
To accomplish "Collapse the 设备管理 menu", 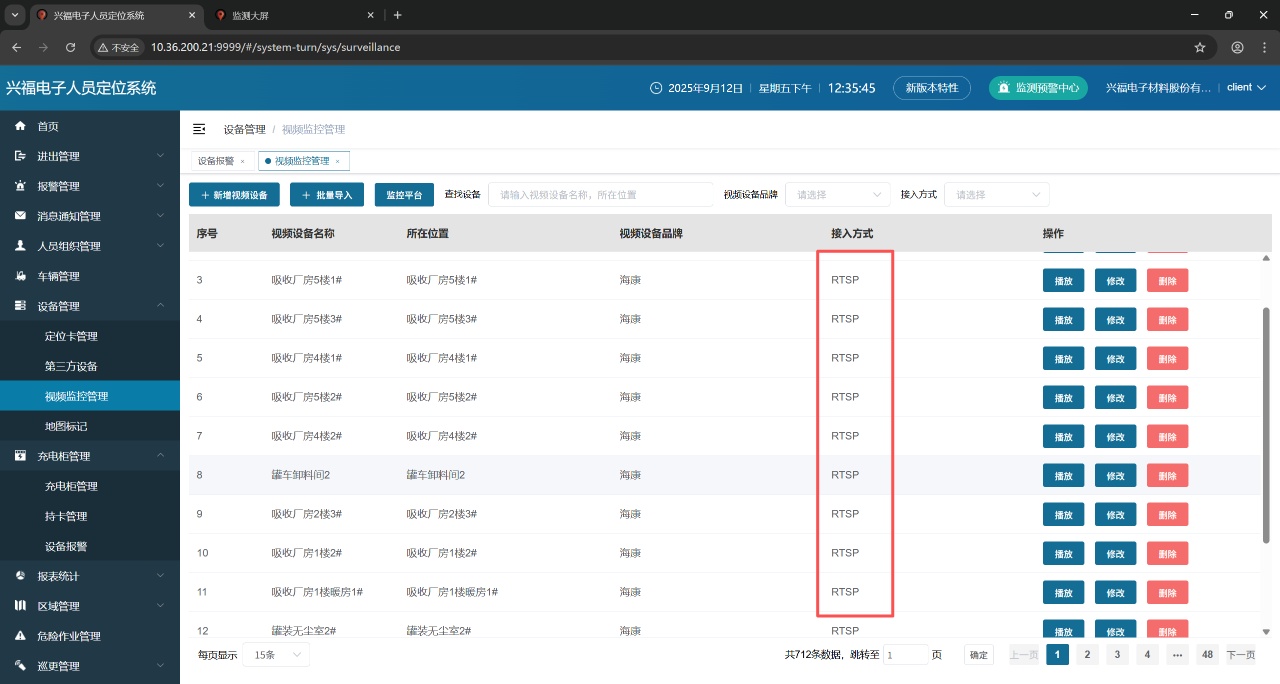I will point(160,306).
